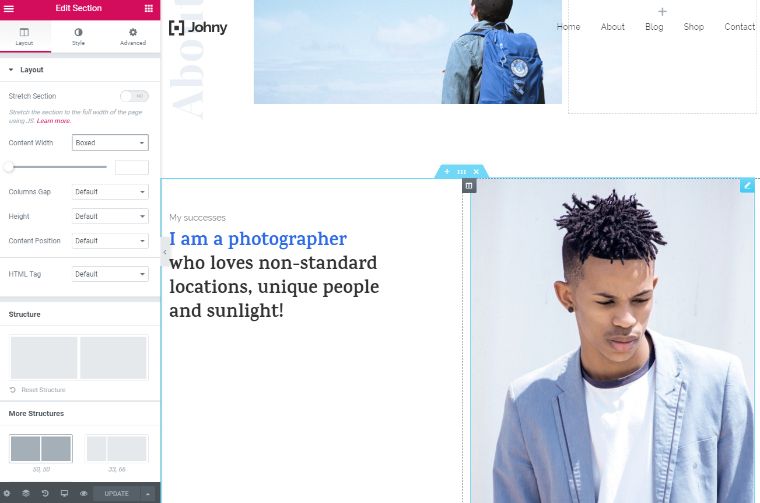Click the UPDATE button
This screenshot has width=760, height=503.
pyautogui.click(x=117, y=493)
